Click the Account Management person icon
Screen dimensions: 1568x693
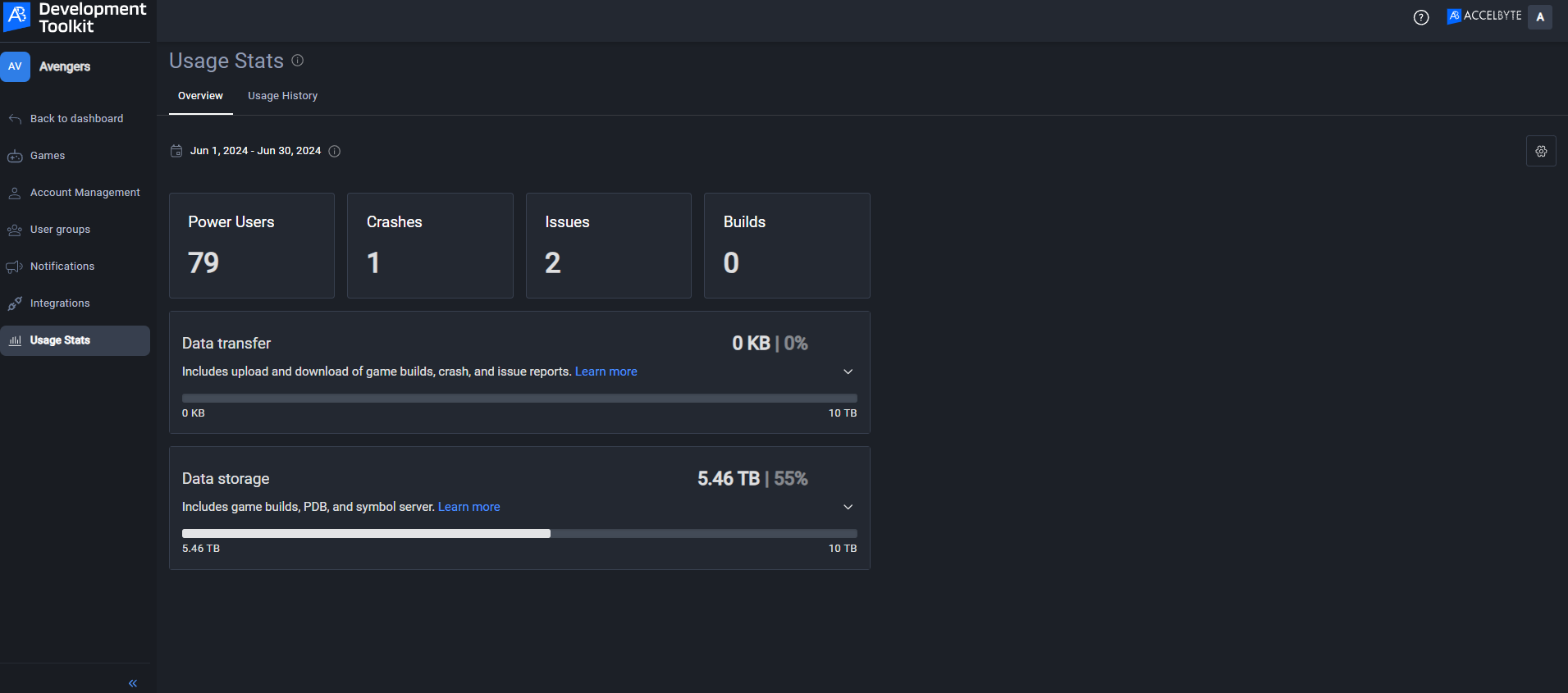[15, 193]
